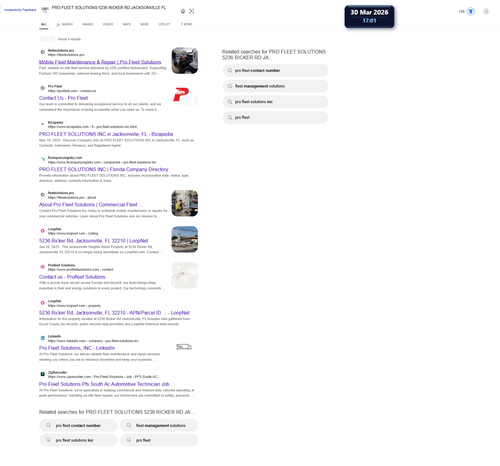500x466 pixels.
Task: Click bottom related search pro fleet contact number
Action: (78, 425)
